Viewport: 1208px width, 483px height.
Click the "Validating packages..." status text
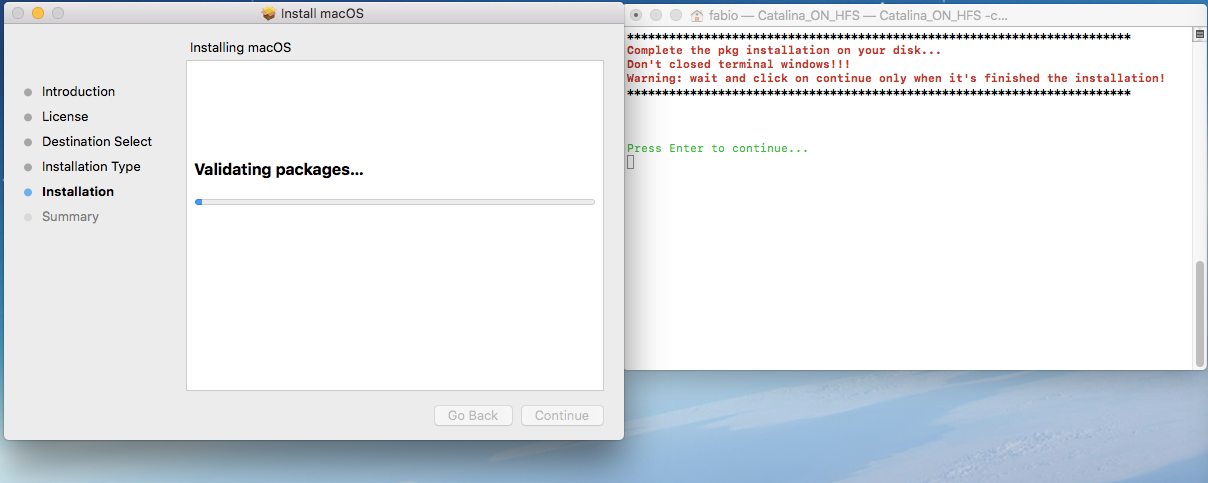(278, 170)
